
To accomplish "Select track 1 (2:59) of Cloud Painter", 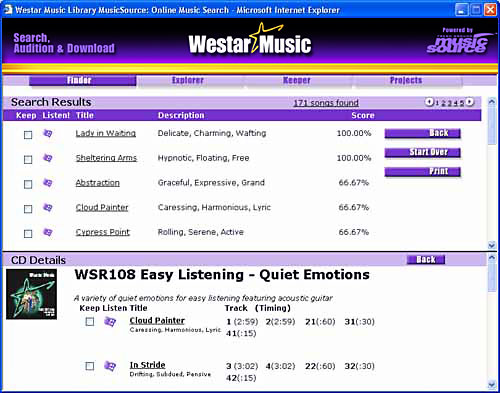I will click(242, 322).
